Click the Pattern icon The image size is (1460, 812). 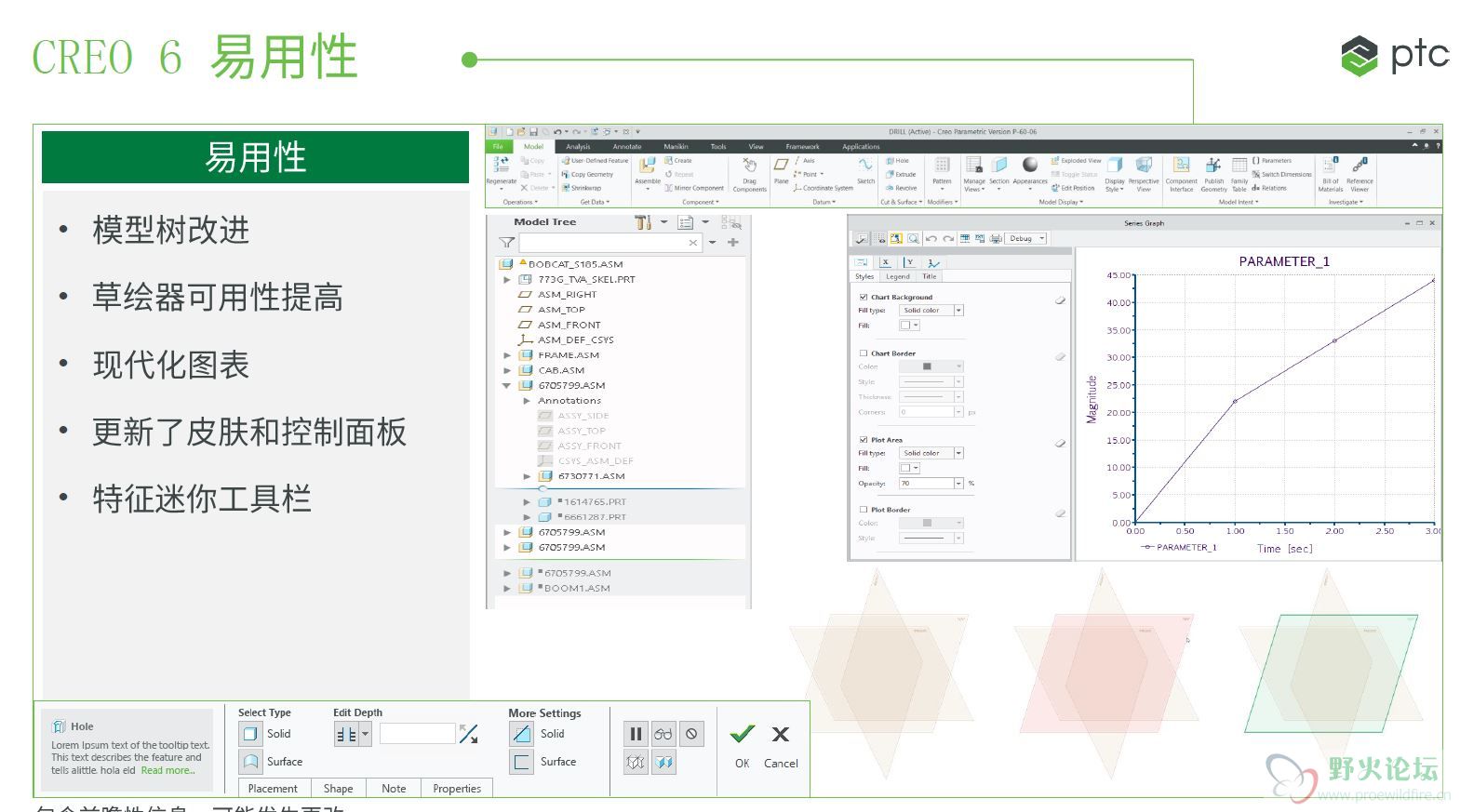[942, 165]
